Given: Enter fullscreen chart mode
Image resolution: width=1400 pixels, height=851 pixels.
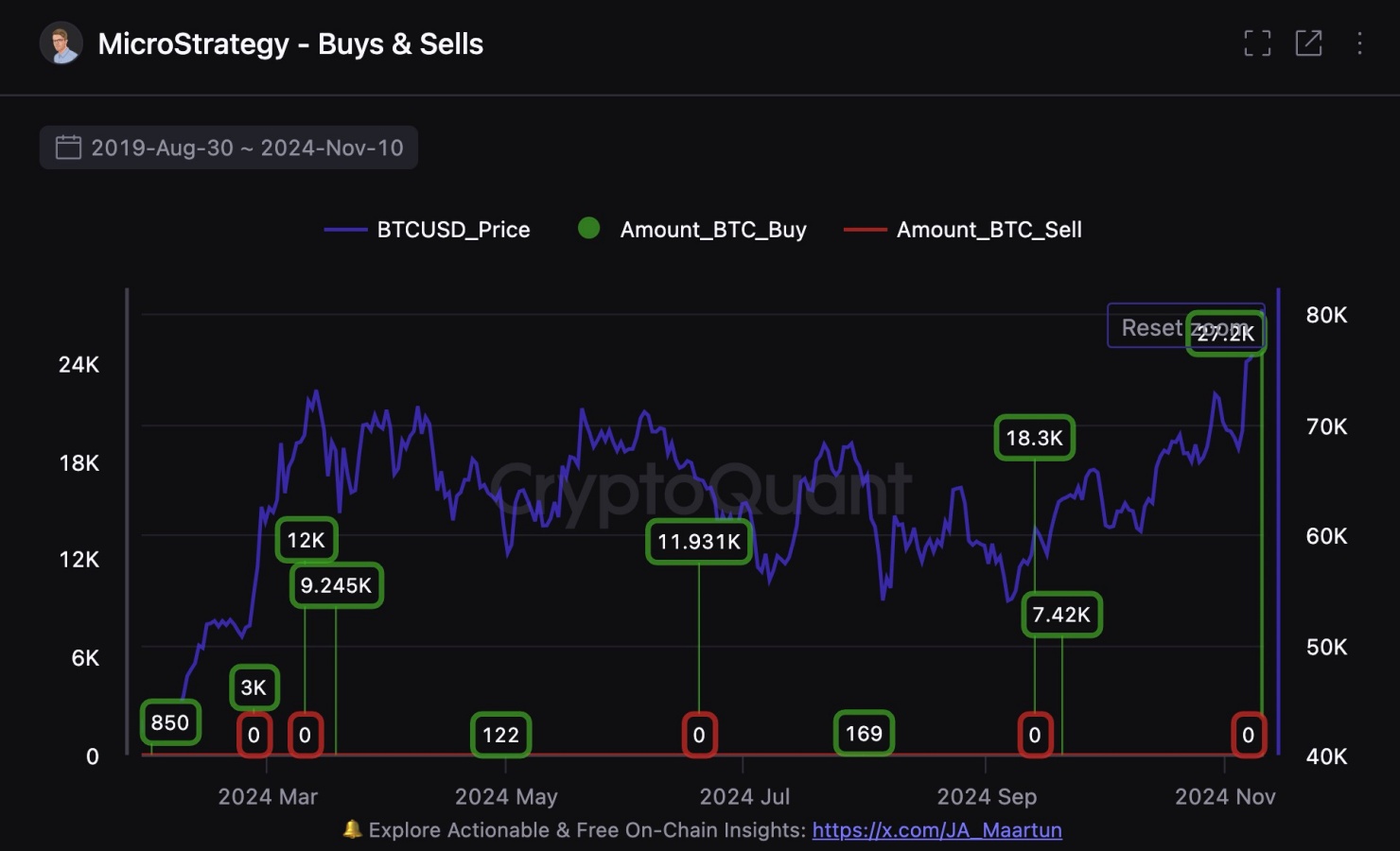Looking at the screenshot, I should (x=1257, y=43).
